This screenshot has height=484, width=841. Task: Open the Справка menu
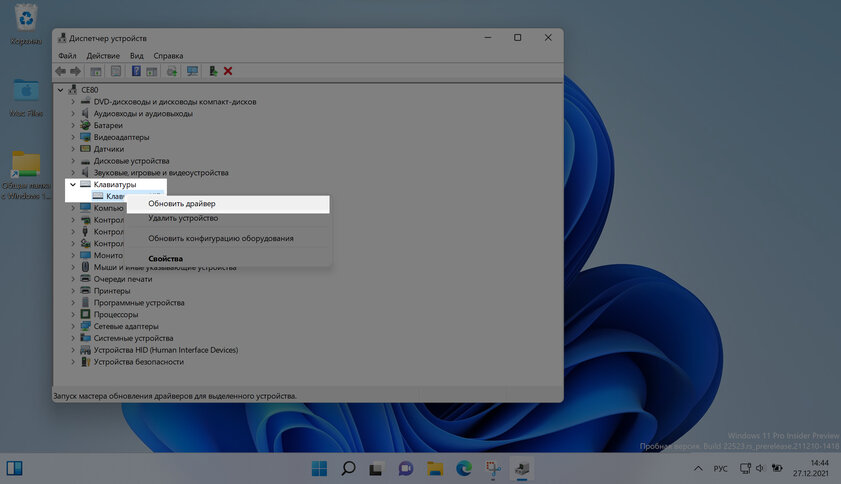tap(168, 56)
